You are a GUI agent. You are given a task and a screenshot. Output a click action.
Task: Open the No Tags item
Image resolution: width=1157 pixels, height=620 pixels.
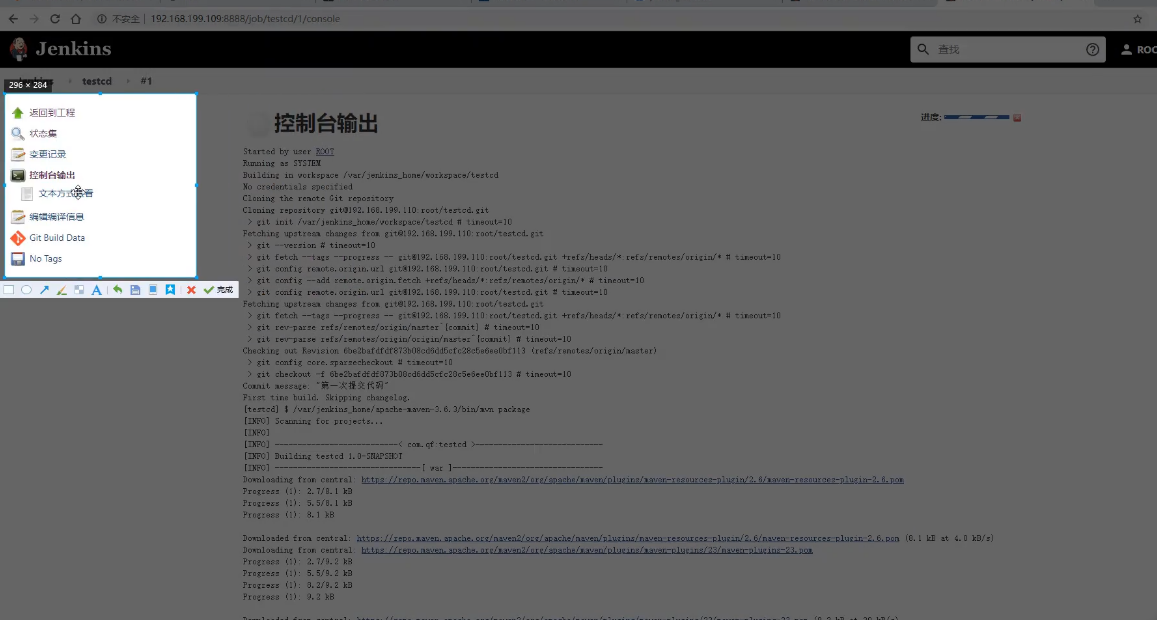[45, 259]
